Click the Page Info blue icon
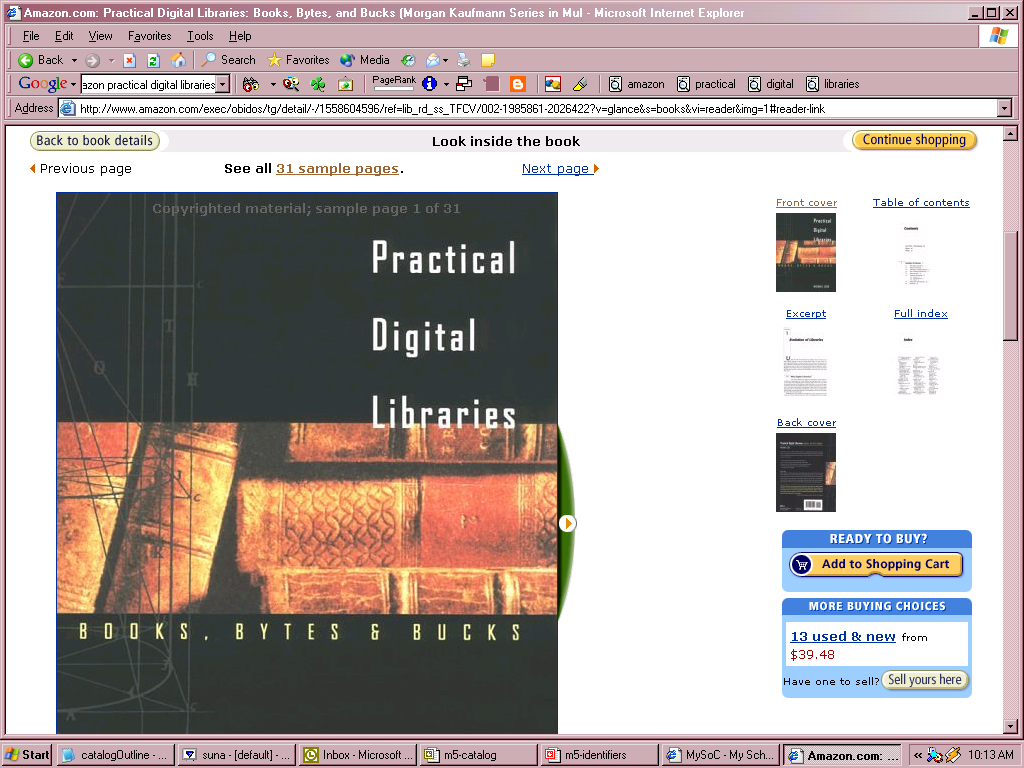Viewport: 1024px width, 768px height. 429,84
